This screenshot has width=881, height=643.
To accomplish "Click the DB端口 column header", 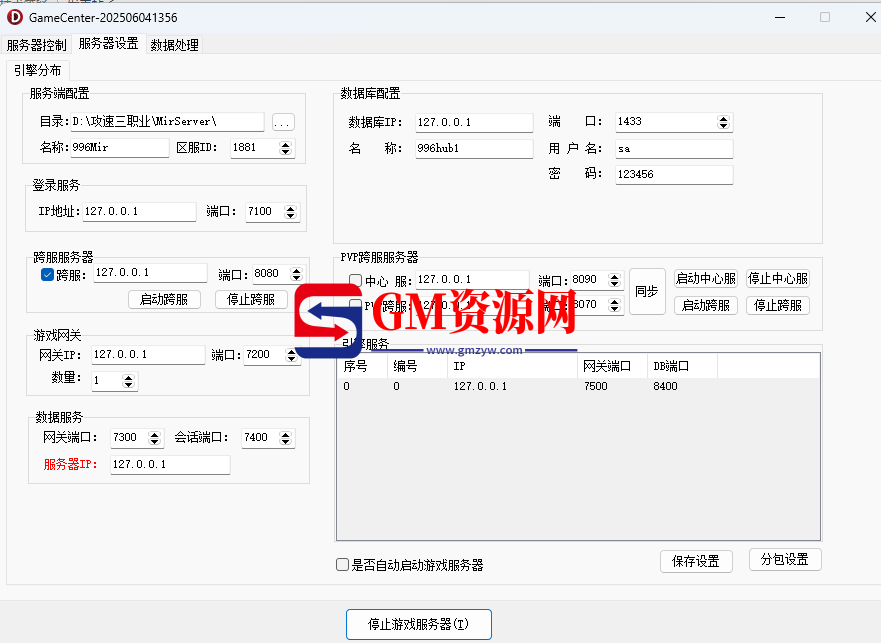I will pyautogui.click(x=682, y=366).
